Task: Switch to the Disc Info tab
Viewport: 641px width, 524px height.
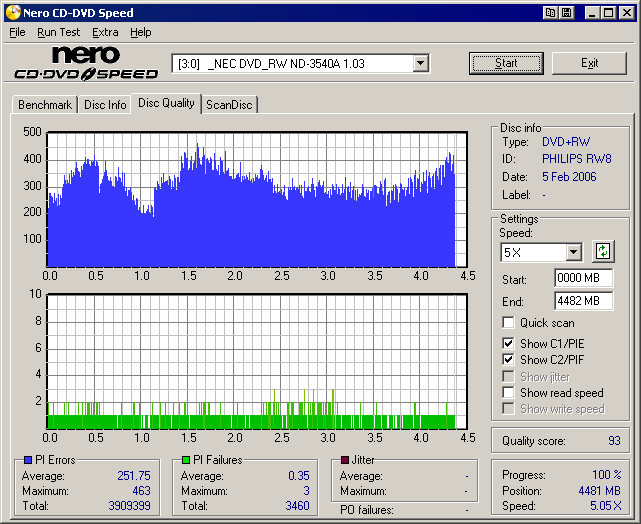Action: [105, 105]
